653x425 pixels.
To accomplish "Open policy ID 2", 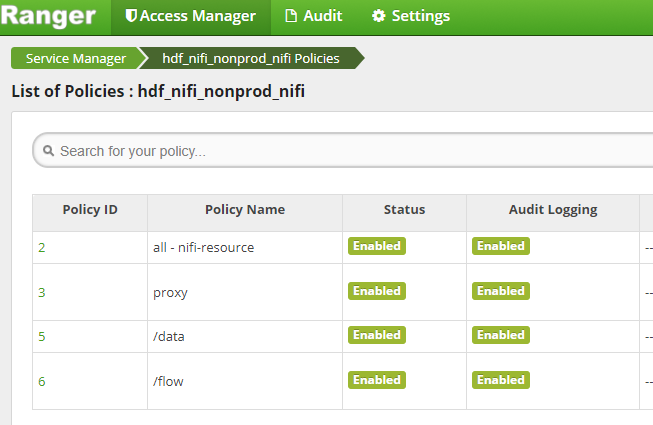I will (x=42, y=247).
